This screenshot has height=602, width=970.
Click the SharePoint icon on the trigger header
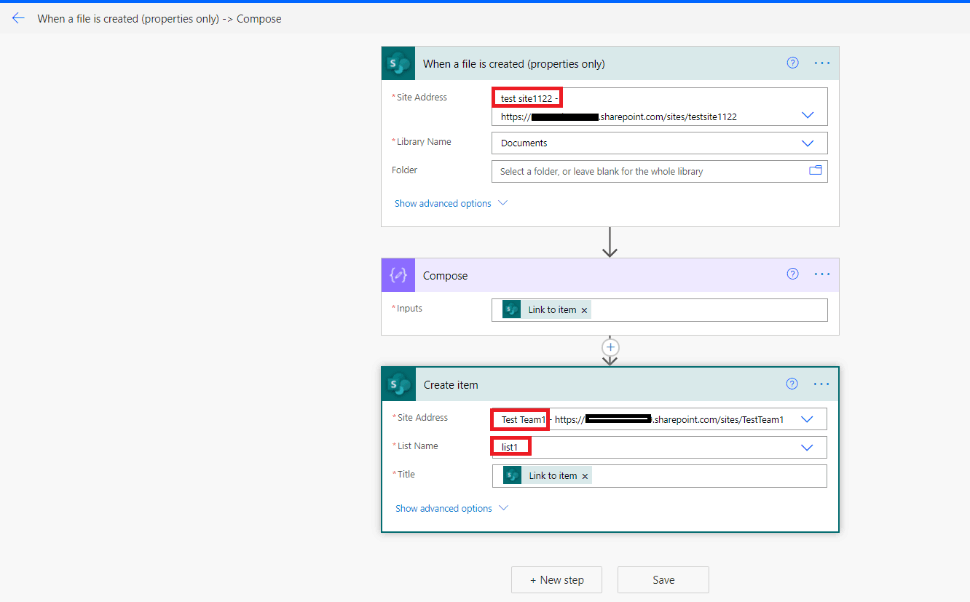pos(398,63)
